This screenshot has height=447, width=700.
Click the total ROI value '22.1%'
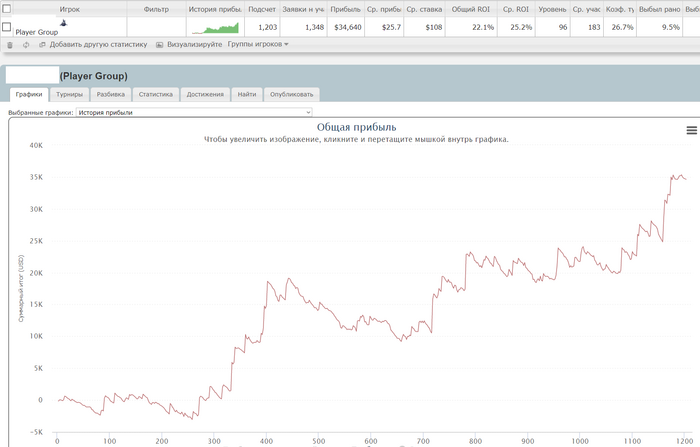point(483,27)
